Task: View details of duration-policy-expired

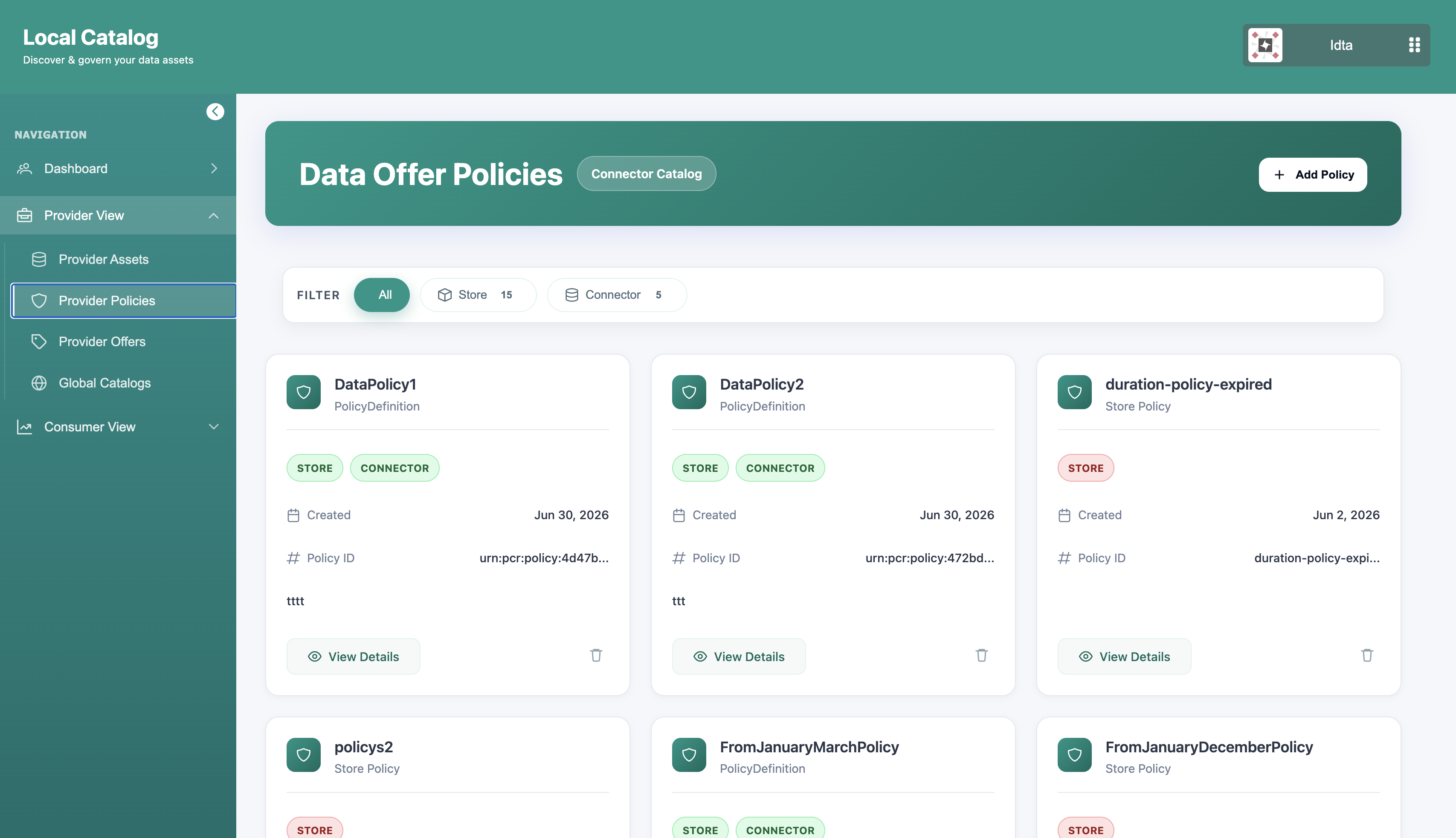Action: click(1124, 657)
